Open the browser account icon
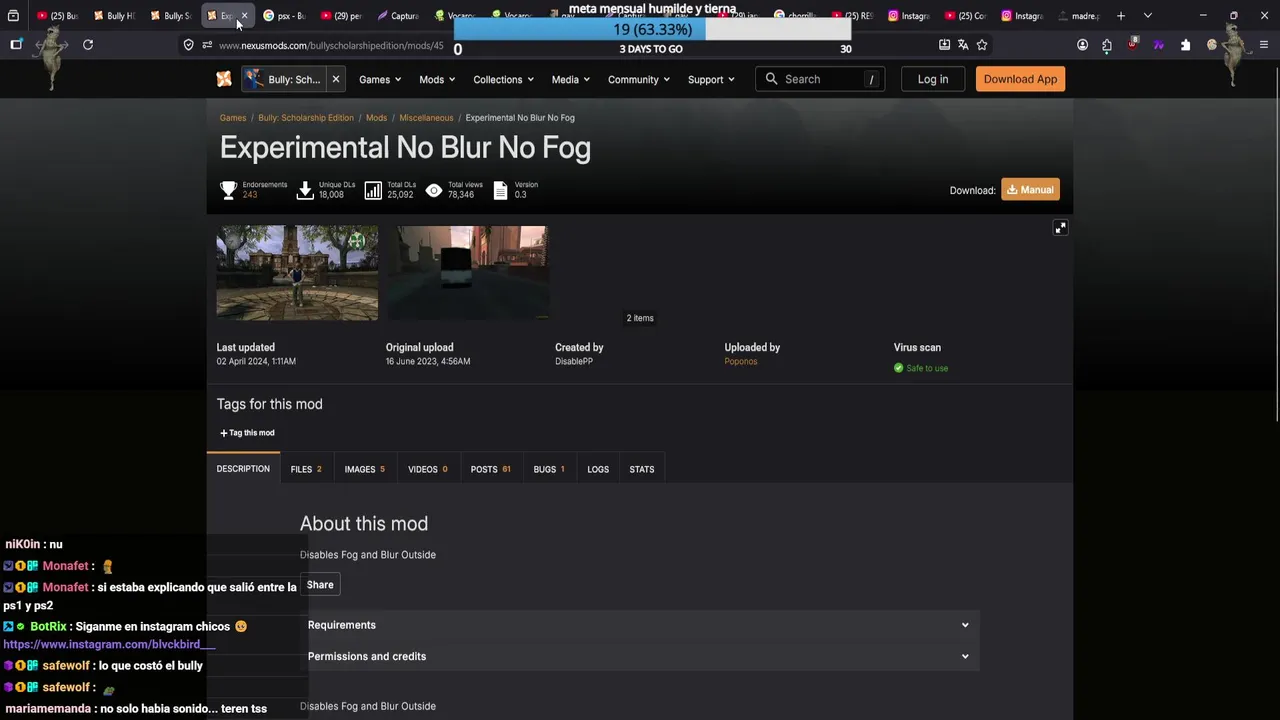The height and width of the screenshot is (720, 1280). [1082, 45]
